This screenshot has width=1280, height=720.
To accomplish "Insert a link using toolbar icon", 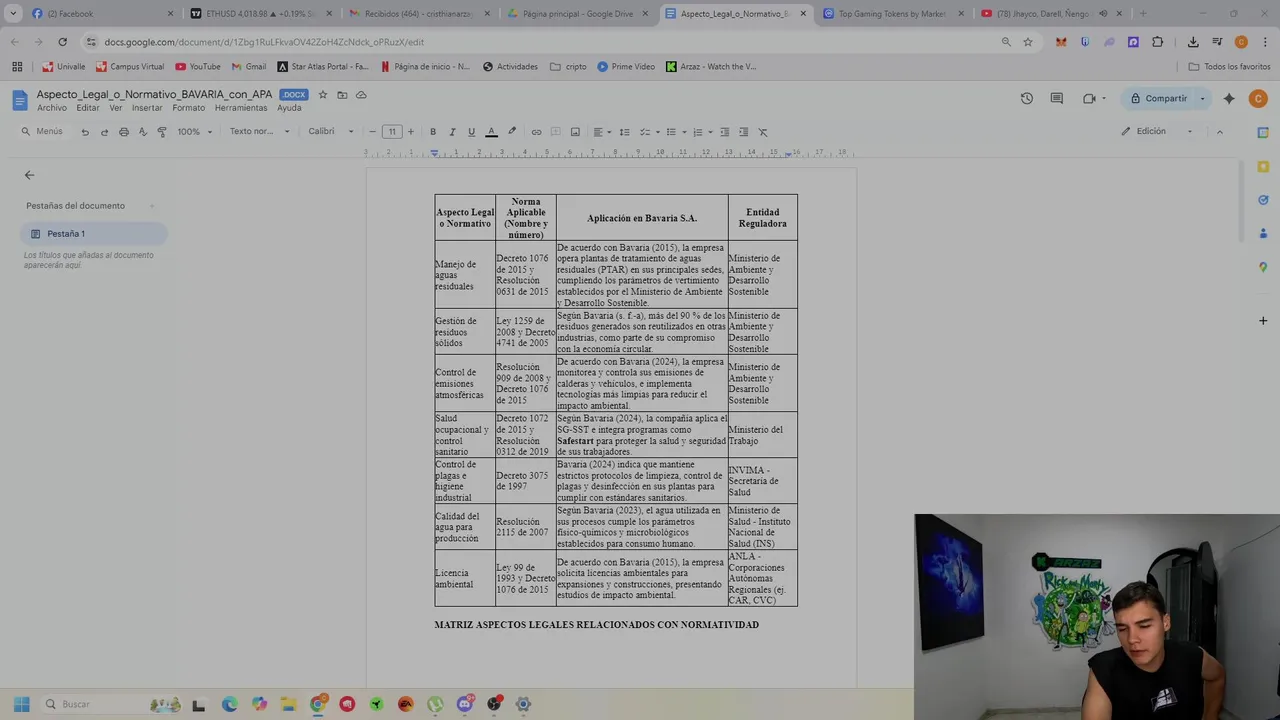I will 536,132.
